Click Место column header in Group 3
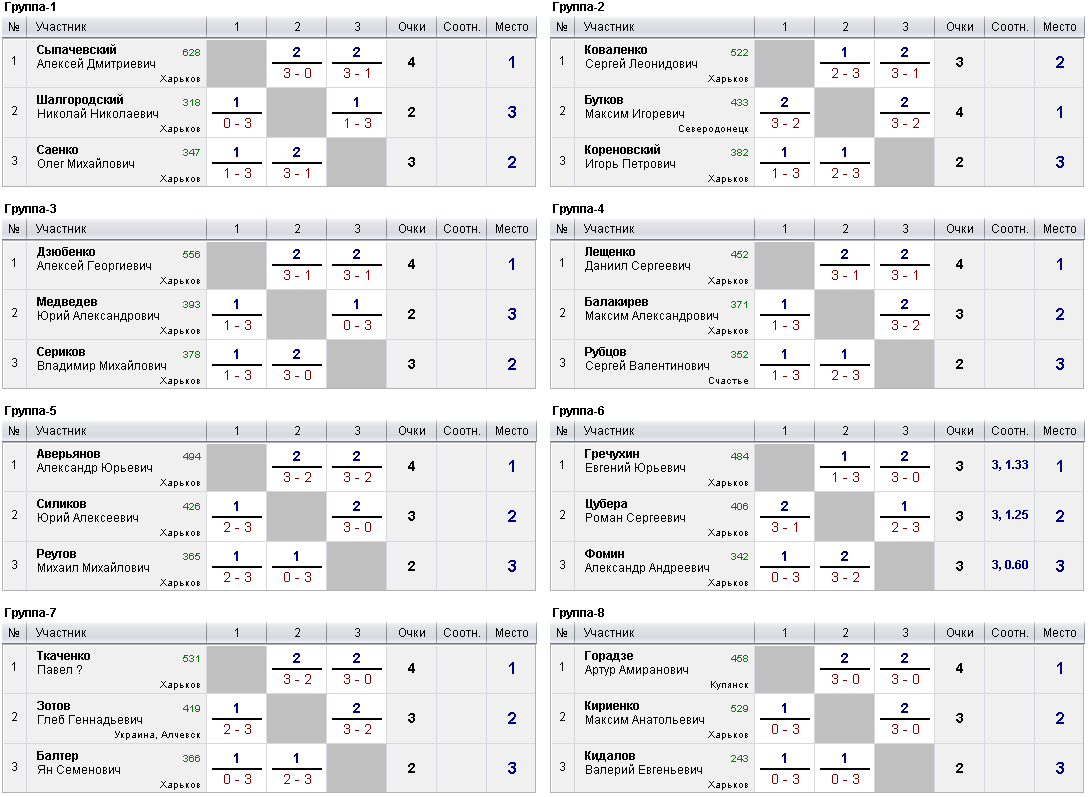The image size is (1089, 797). coord(511,229)
